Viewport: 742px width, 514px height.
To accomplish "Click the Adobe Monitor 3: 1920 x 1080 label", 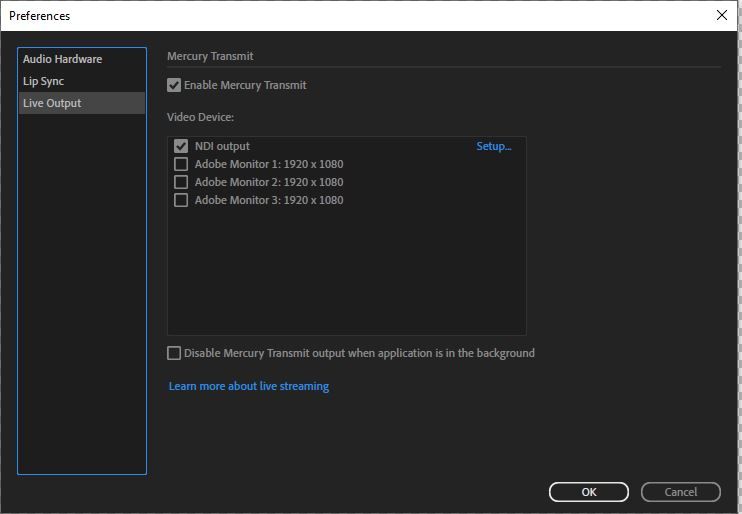I will click(x=268, y=200).
